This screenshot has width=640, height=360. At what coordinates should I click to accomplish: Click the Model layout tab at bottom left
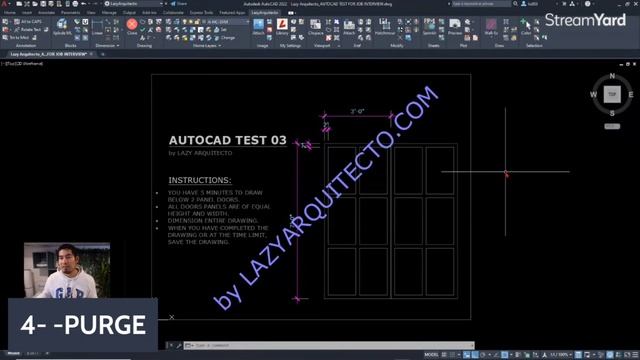pos(13,353)
